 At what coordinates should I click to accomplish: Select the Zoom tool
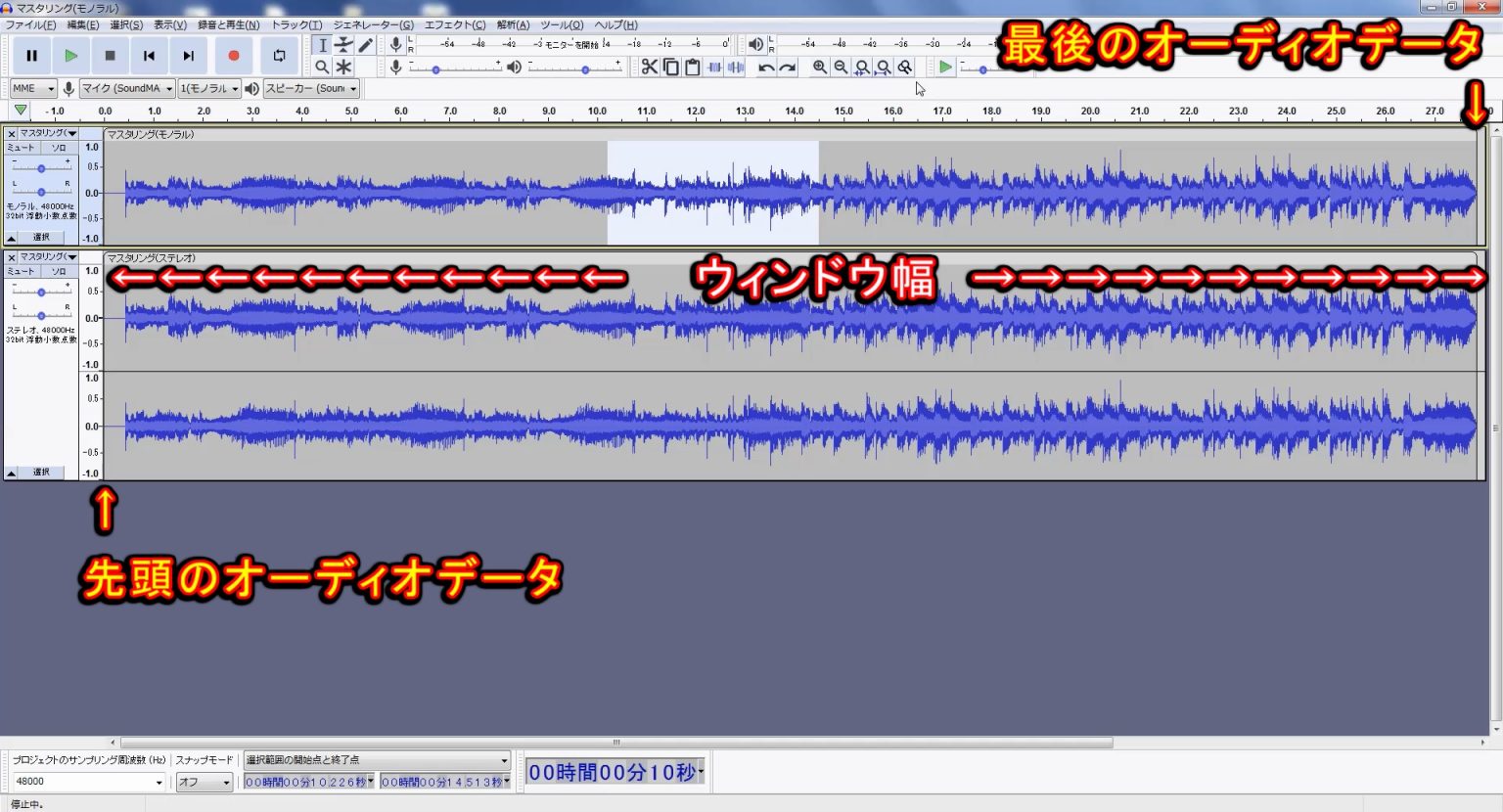(322, 67)
